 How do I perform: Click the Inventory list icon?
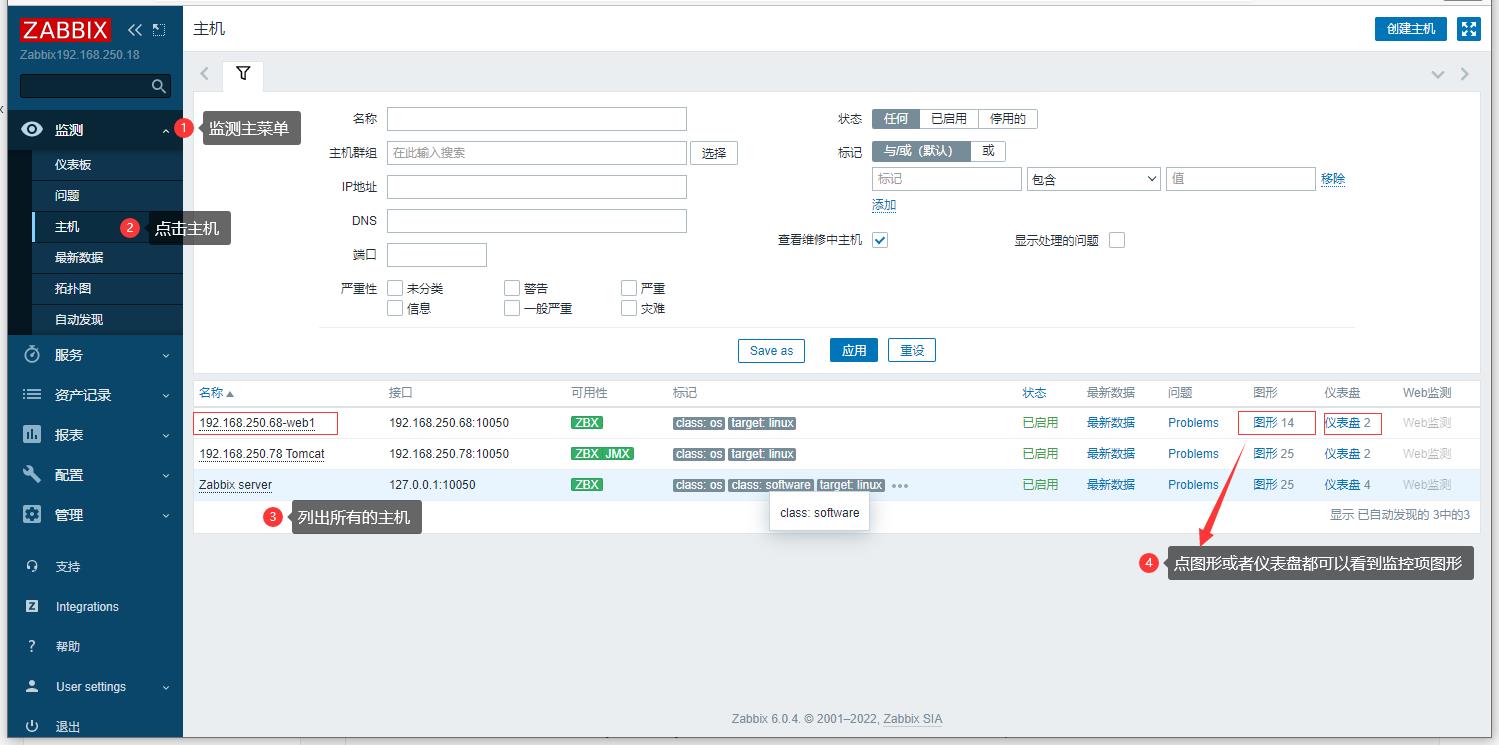[x=32, y=395]
